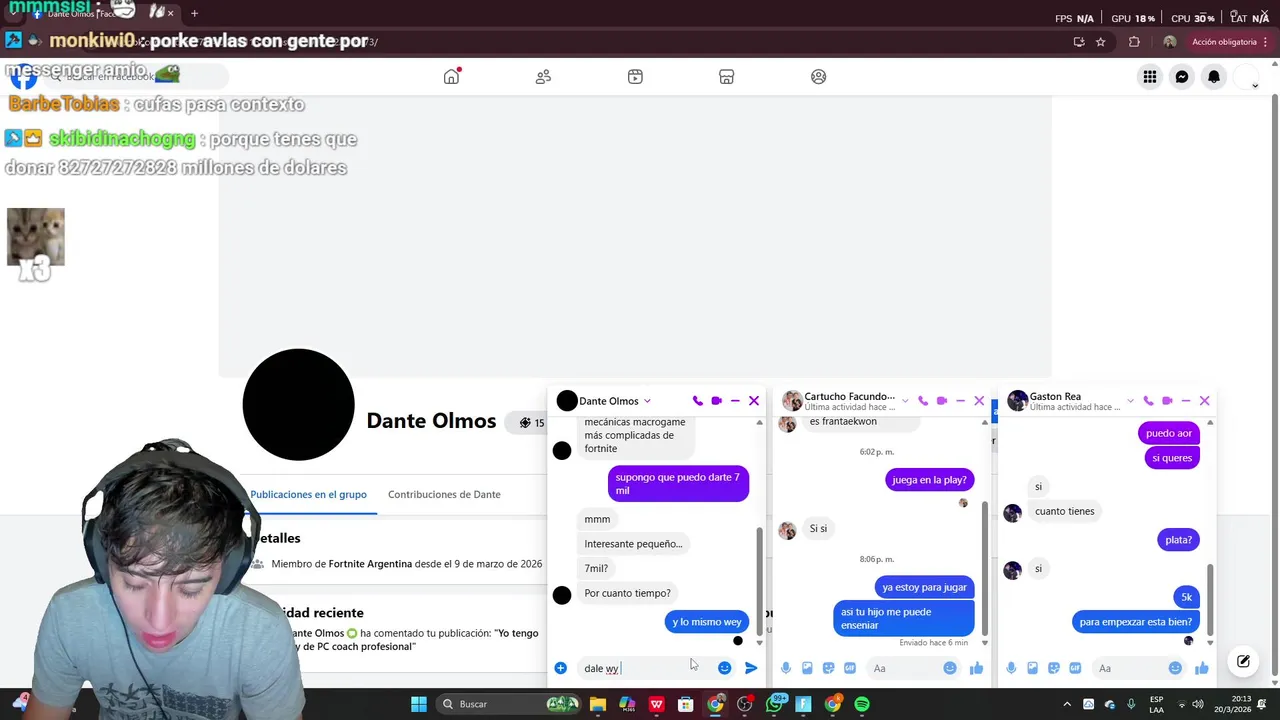Screen dimensions: 1280x720
Task: Show hidden system tray icons
Action: (1067, 704)
